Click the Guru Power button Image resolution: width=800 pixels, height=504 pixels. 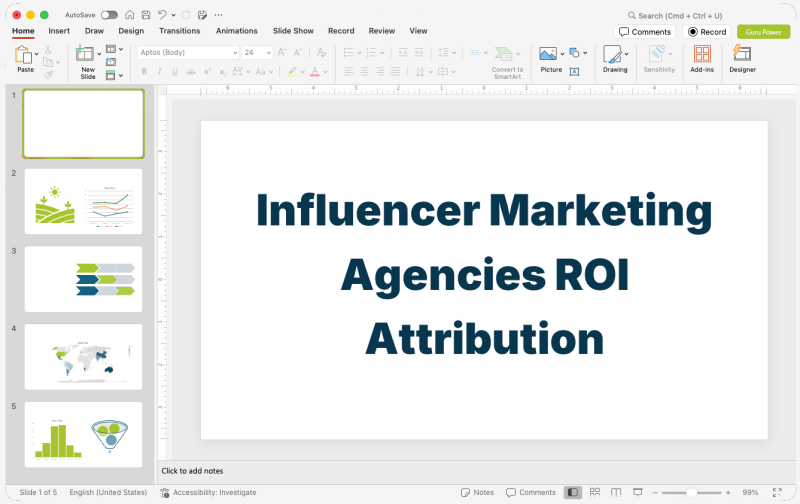(x=763, y=32)
